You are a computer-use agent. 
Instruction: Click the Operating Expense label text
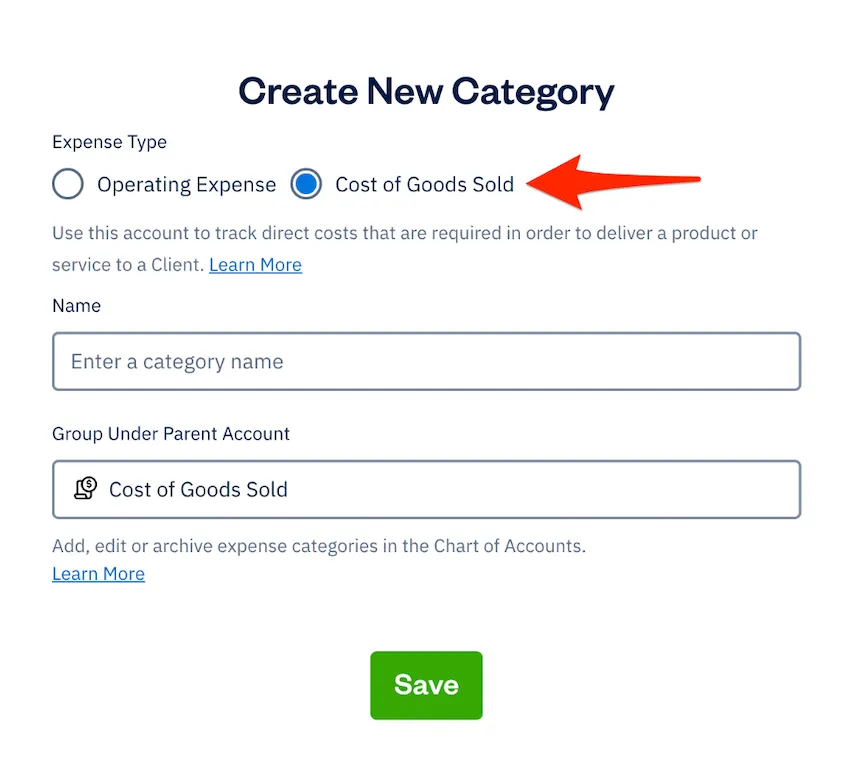coord(186,184)
